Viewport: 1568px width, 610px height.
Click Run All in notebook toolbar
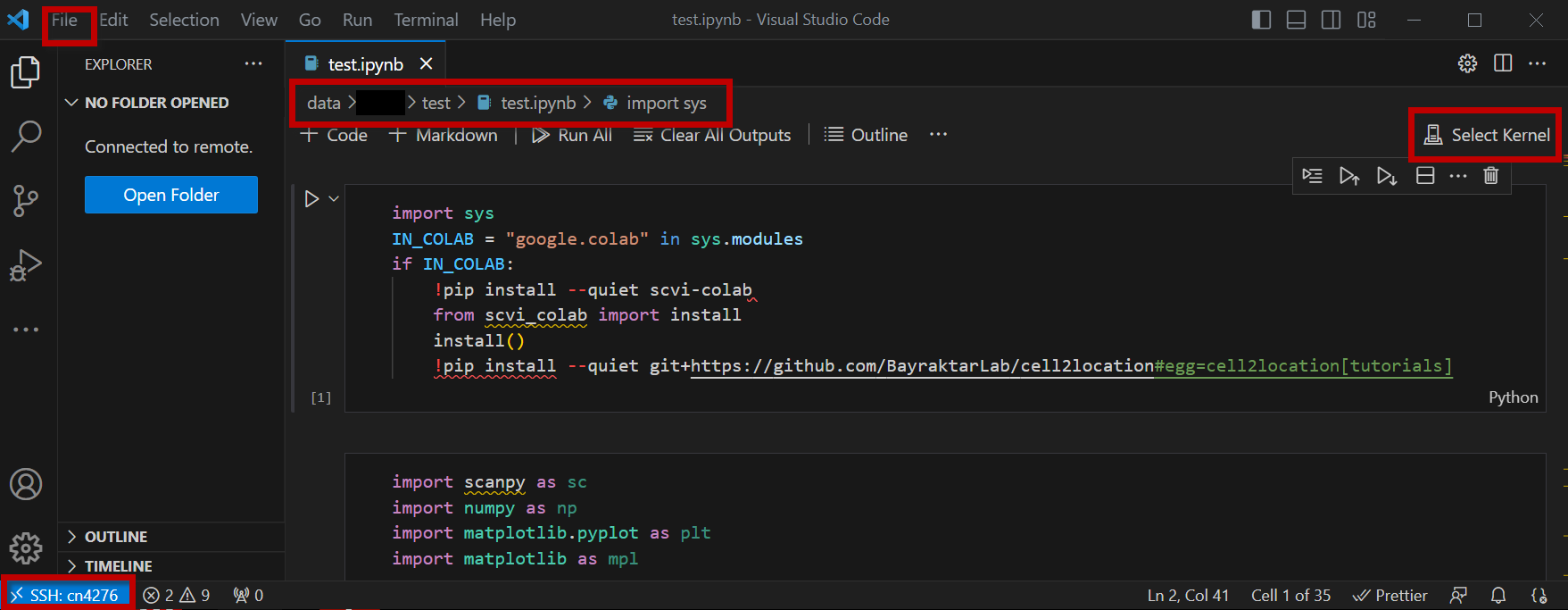pos(572,135)
